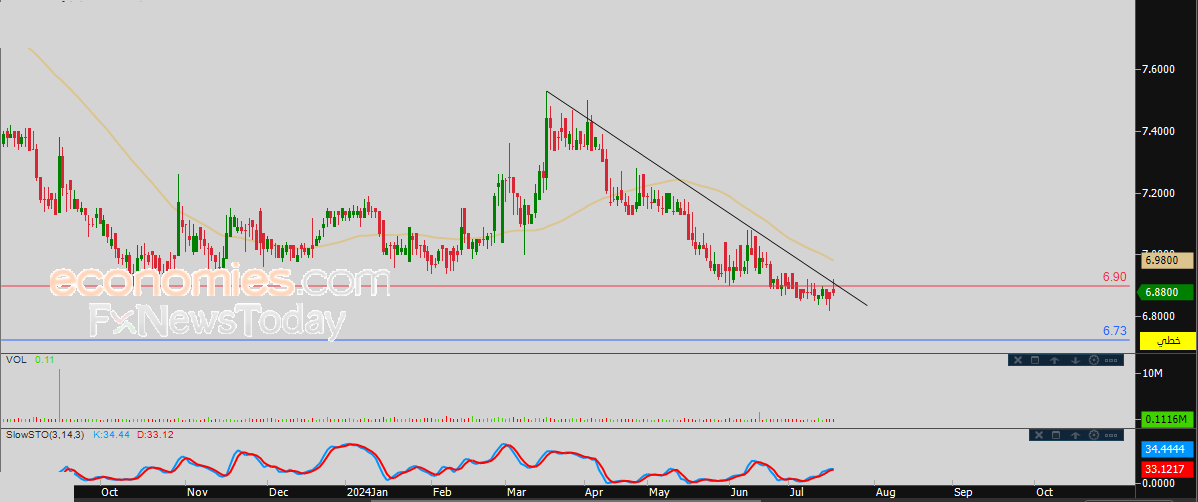Click the 10M volume axis label
Viewport: 1198px width, 502px height.
click(1154, 373)
